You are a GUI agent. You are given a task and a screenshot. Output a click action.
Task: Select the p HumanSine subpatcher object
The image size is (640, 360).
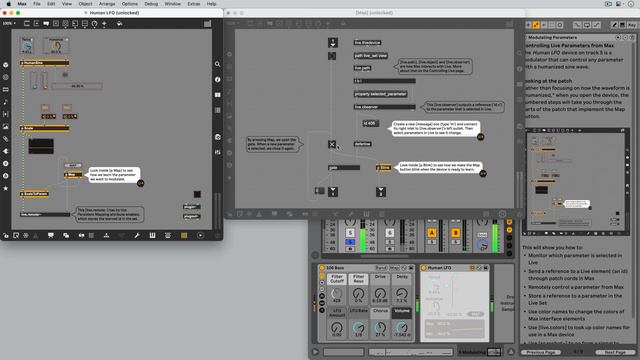click(x=44, y=63)
